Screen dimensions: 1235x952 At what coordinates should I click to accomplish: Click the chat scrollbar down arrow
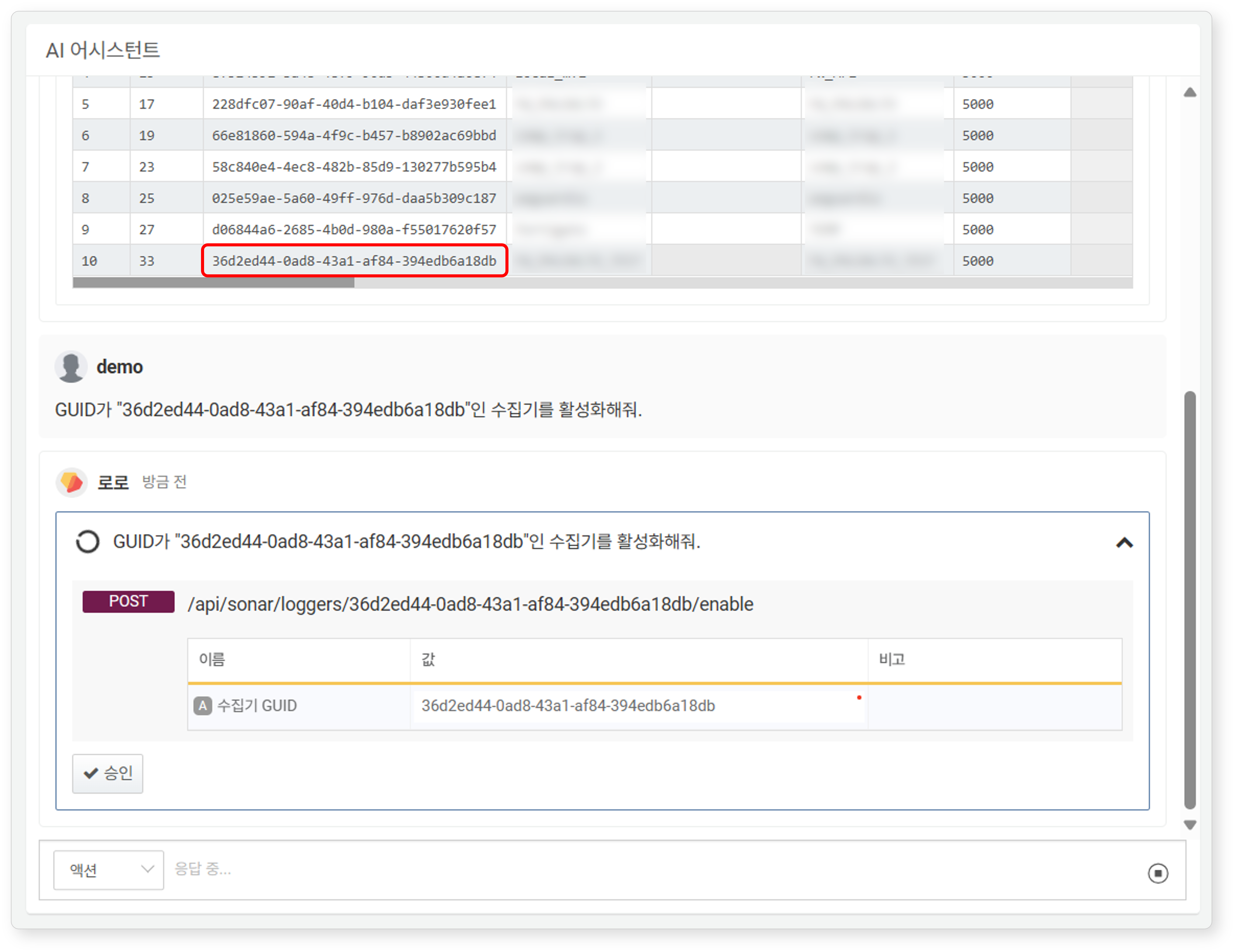tap(1190, 825)
